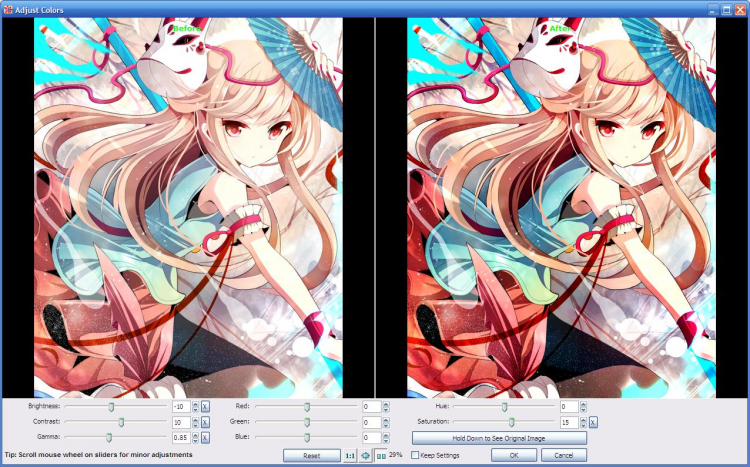The width and height of the screenshot is (750, 467).
Task: Click the Saturation field showing 15
Action: pos(570,422)
